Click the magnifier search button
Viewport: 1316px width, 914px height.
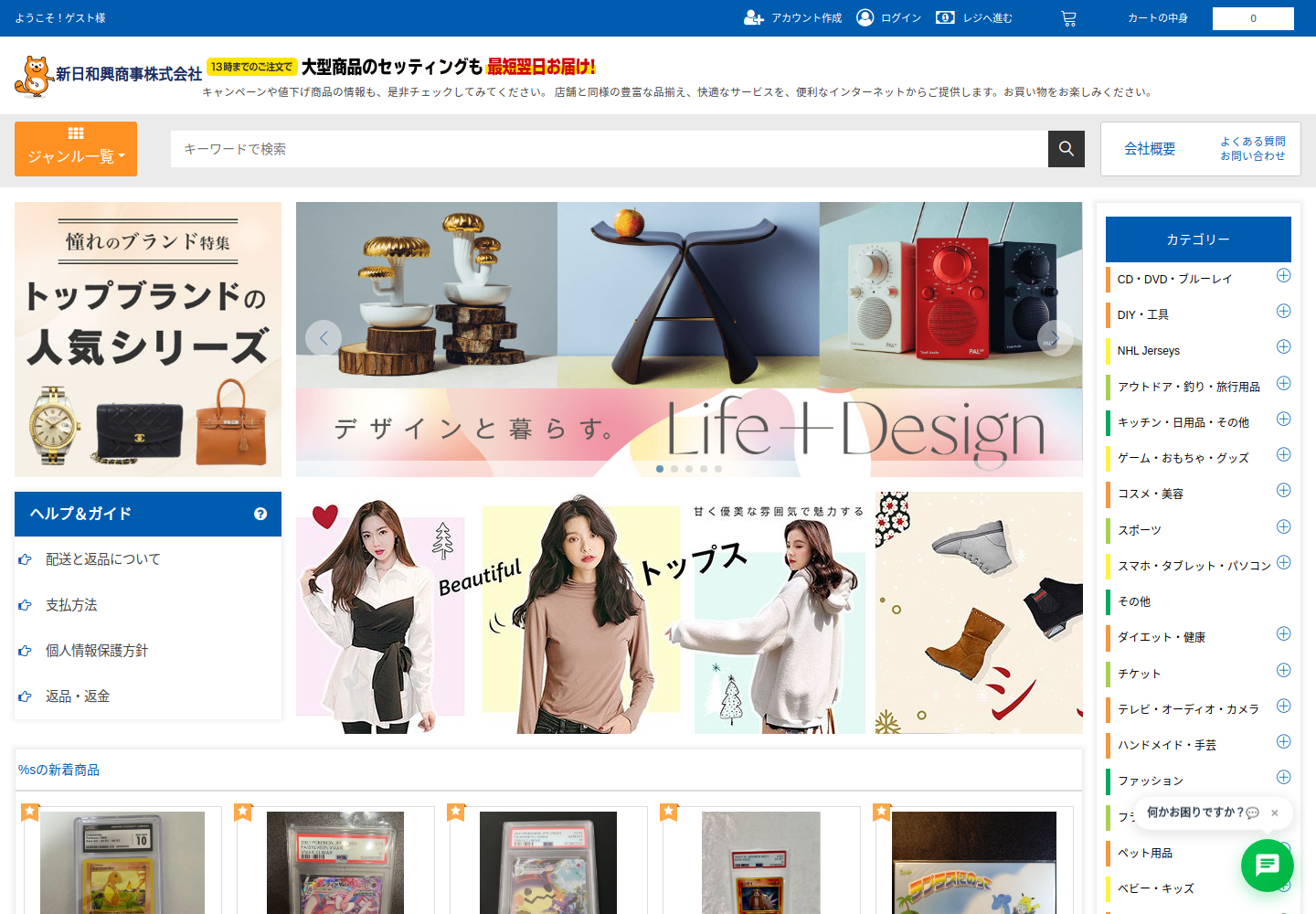coord(1067,149)
